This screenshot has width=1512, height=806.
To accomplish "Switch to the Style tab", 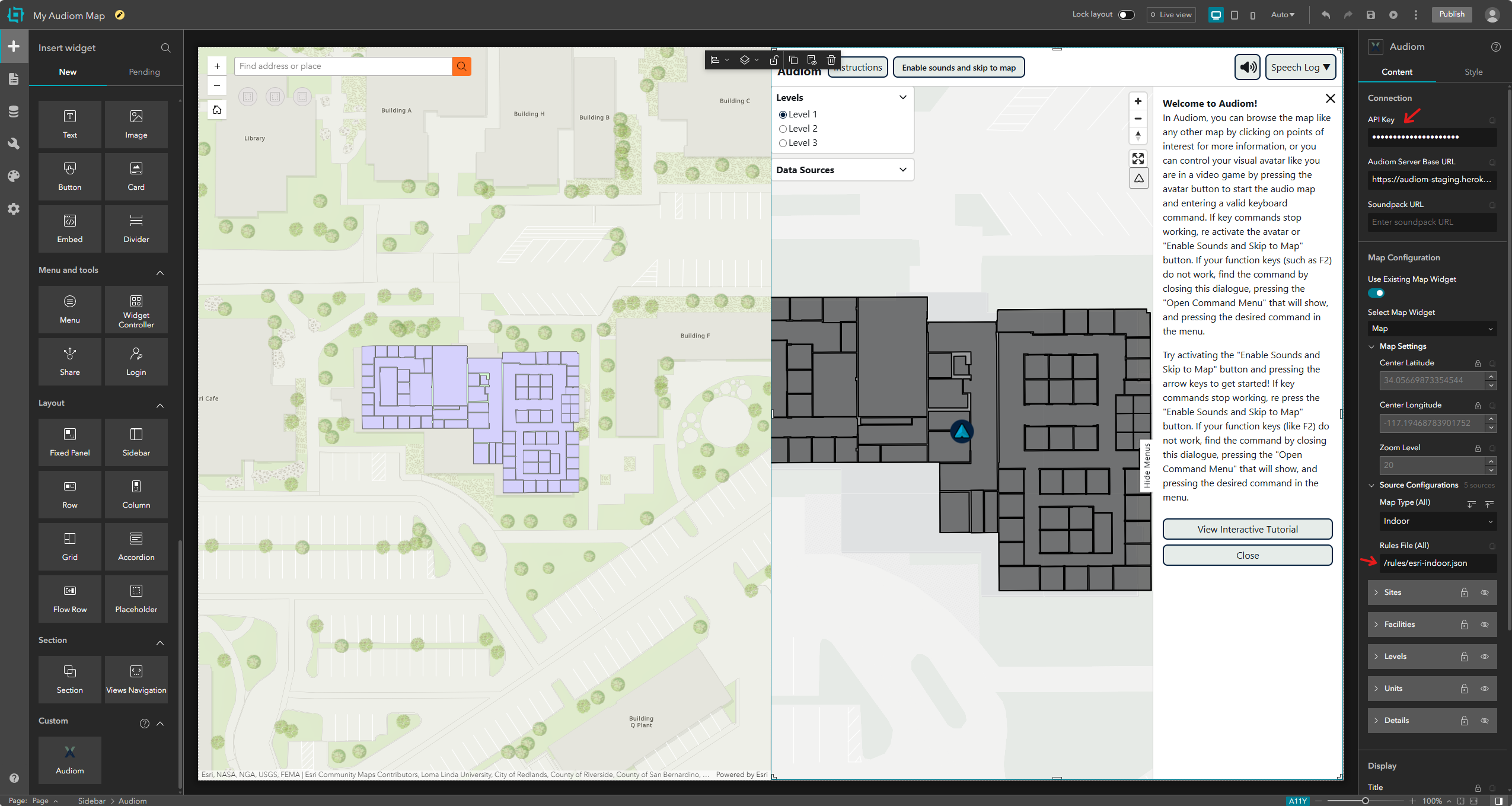I will [x=1472, y=71].
